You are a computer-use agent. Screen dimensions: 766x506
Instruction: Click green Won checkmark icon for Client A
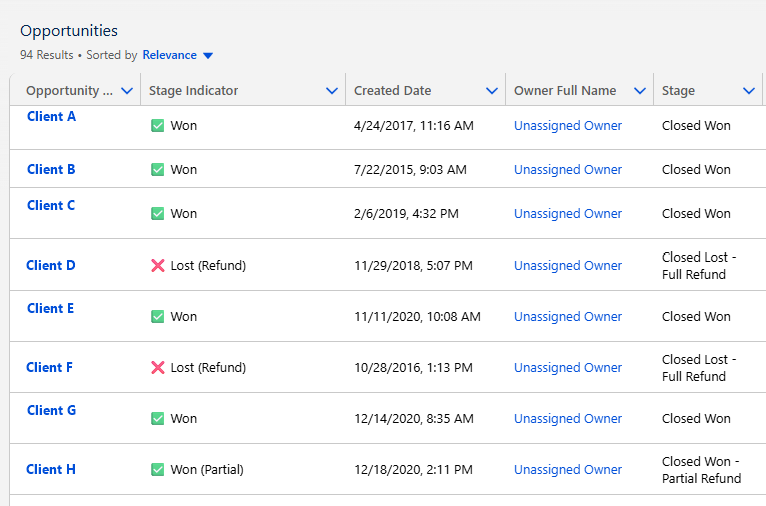157,126
